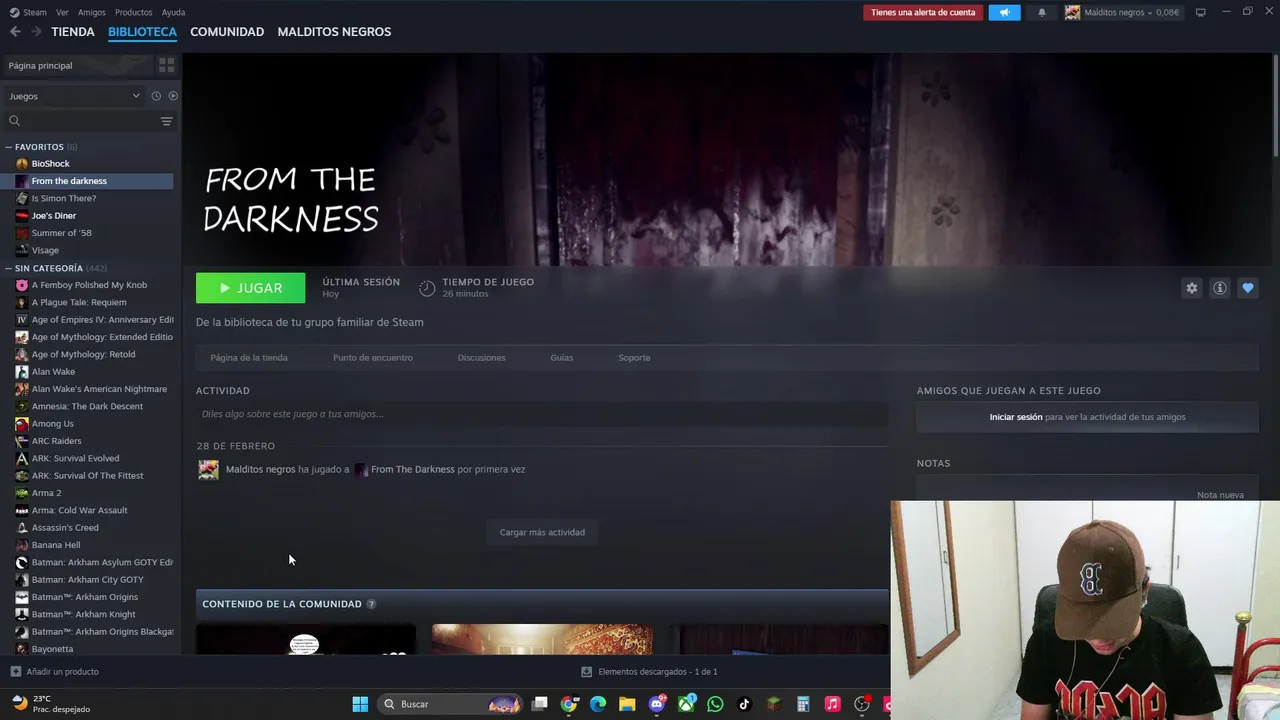
Task: Click the green JUGAR button
Action: 250,288
